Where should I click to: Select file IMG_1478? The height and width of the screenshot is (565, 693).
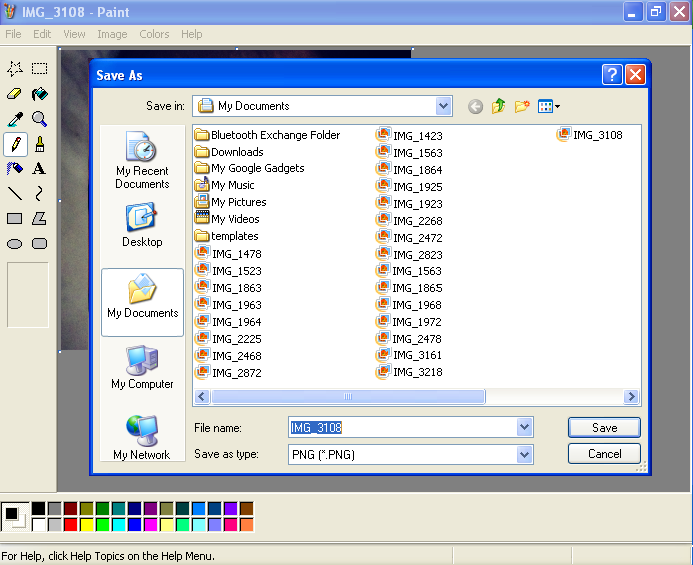tap(228, 254)
